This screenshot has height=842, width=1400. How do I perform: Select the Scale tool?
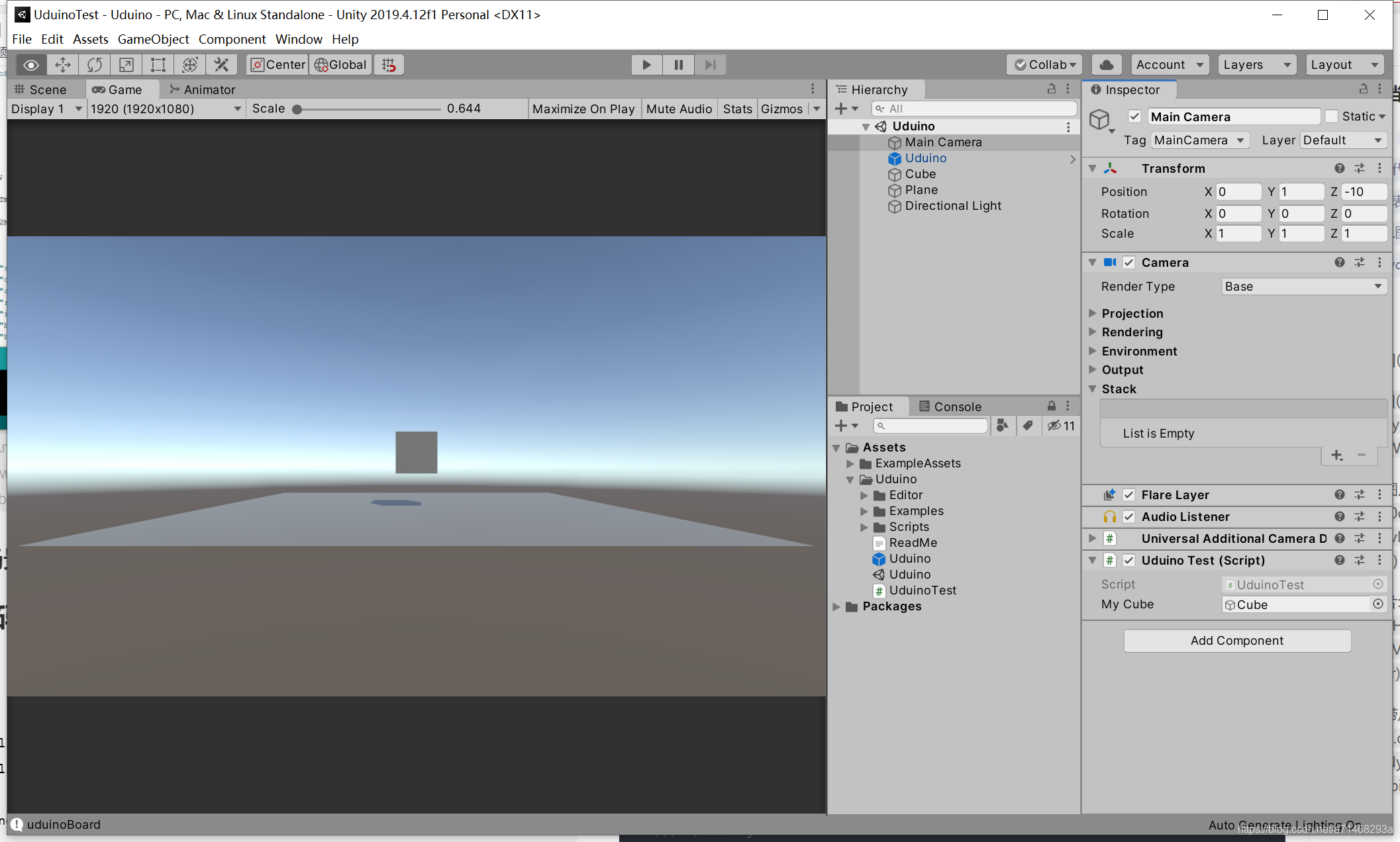125,64
